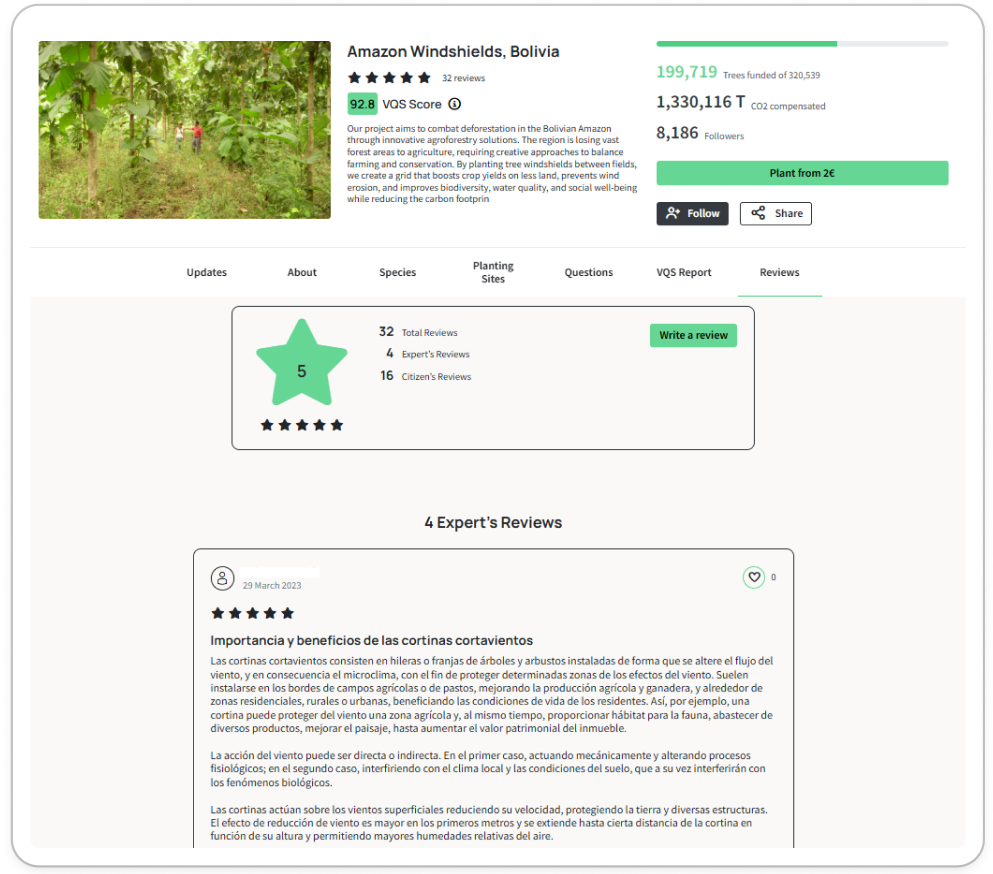
Task: Like the review with heart icon
Action: point(754,577)
